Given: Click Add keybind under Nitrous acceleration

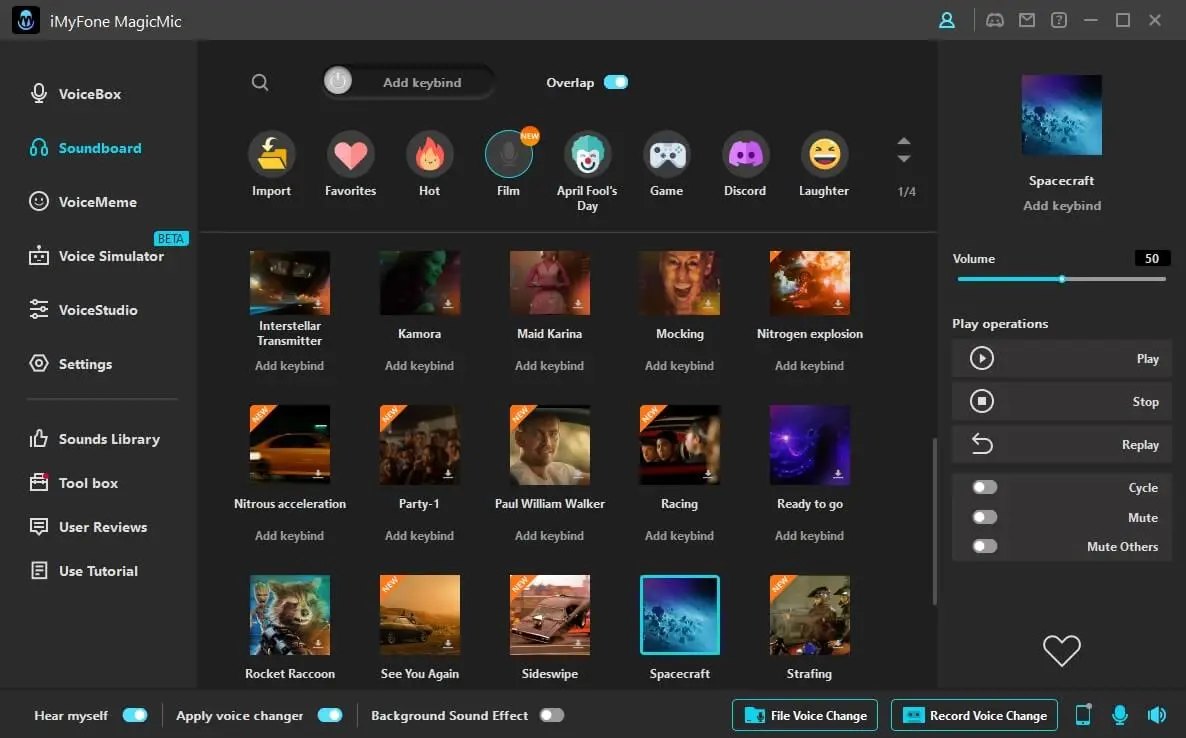Looking at the screenshot, I should tap(290, 536).
